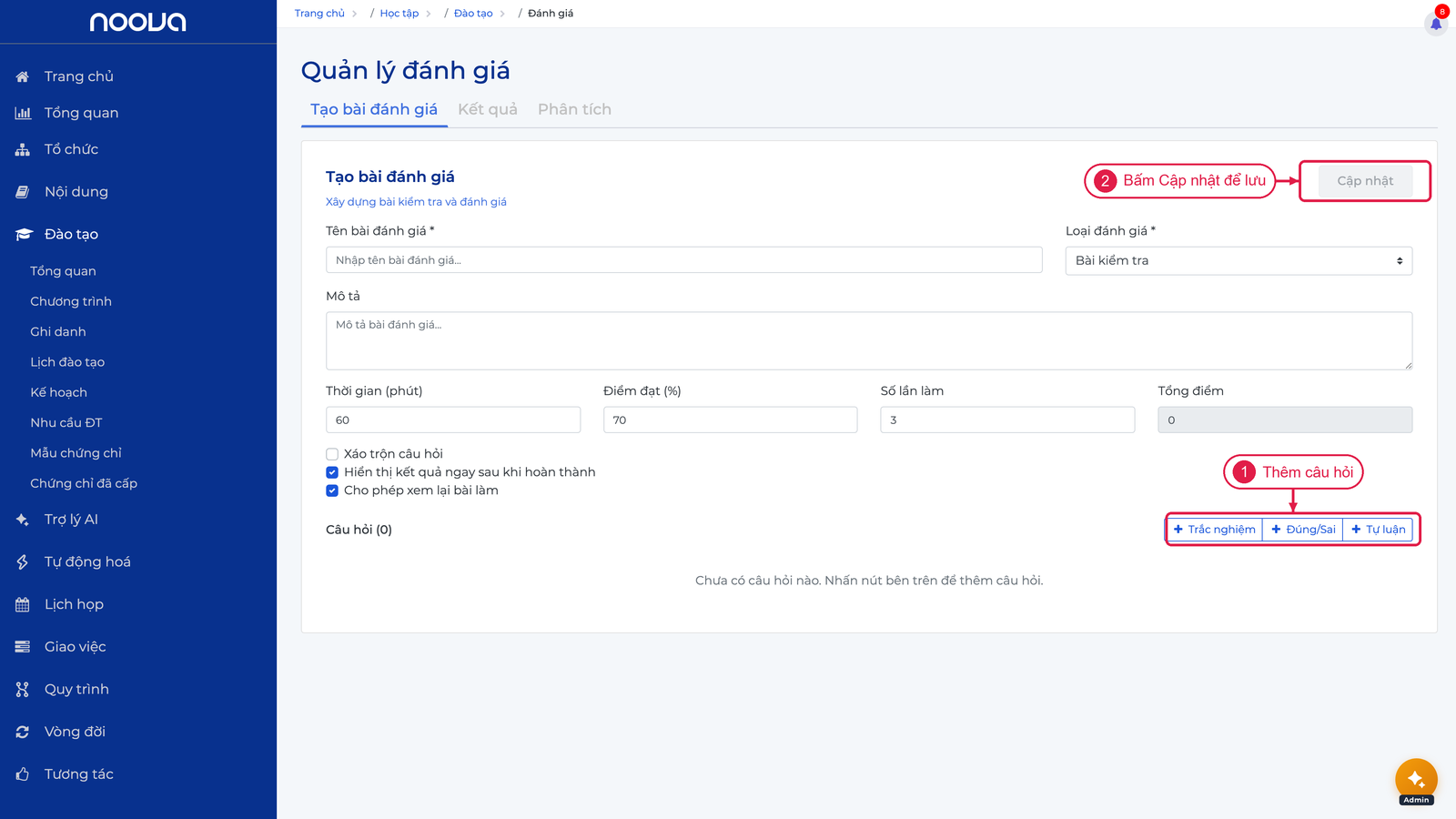Click the Trợ lý AI sparkle icon

(23, 520)
